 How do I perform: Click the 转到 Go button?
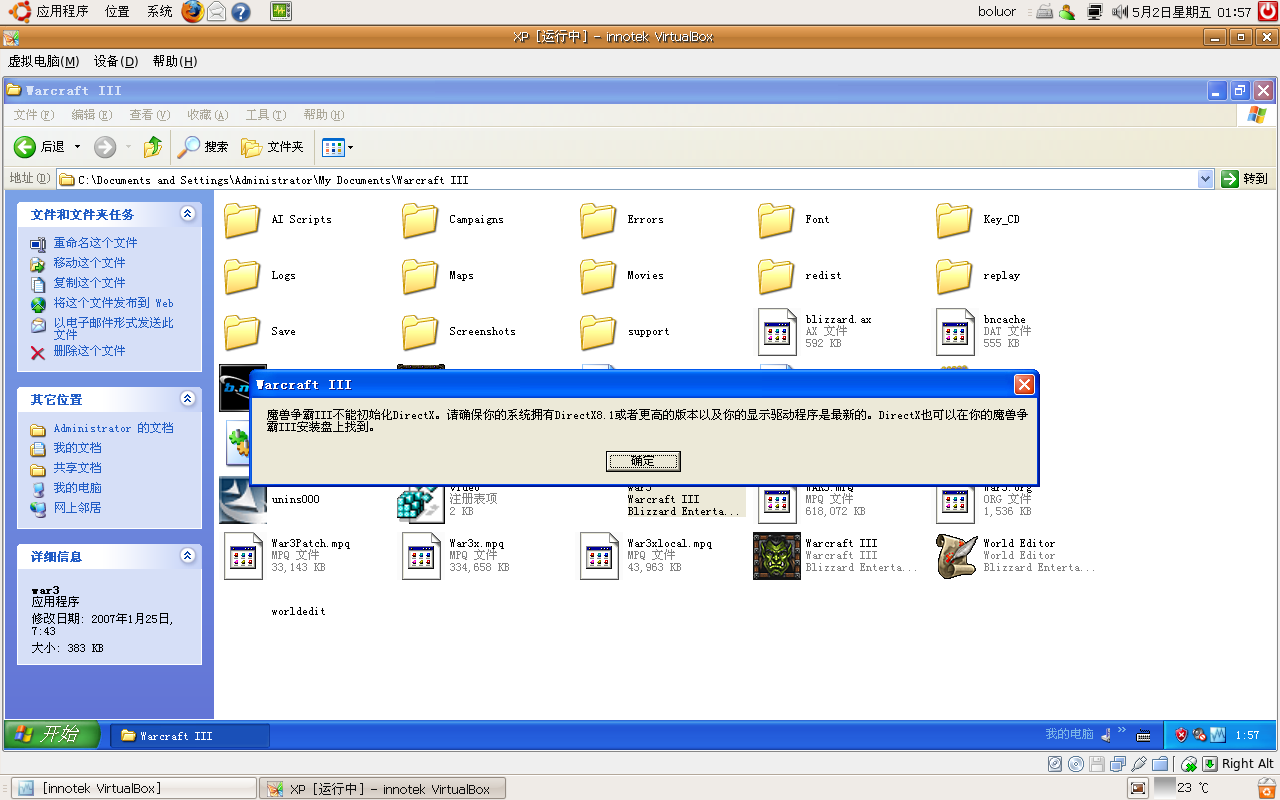click(x=1245, y=179)
